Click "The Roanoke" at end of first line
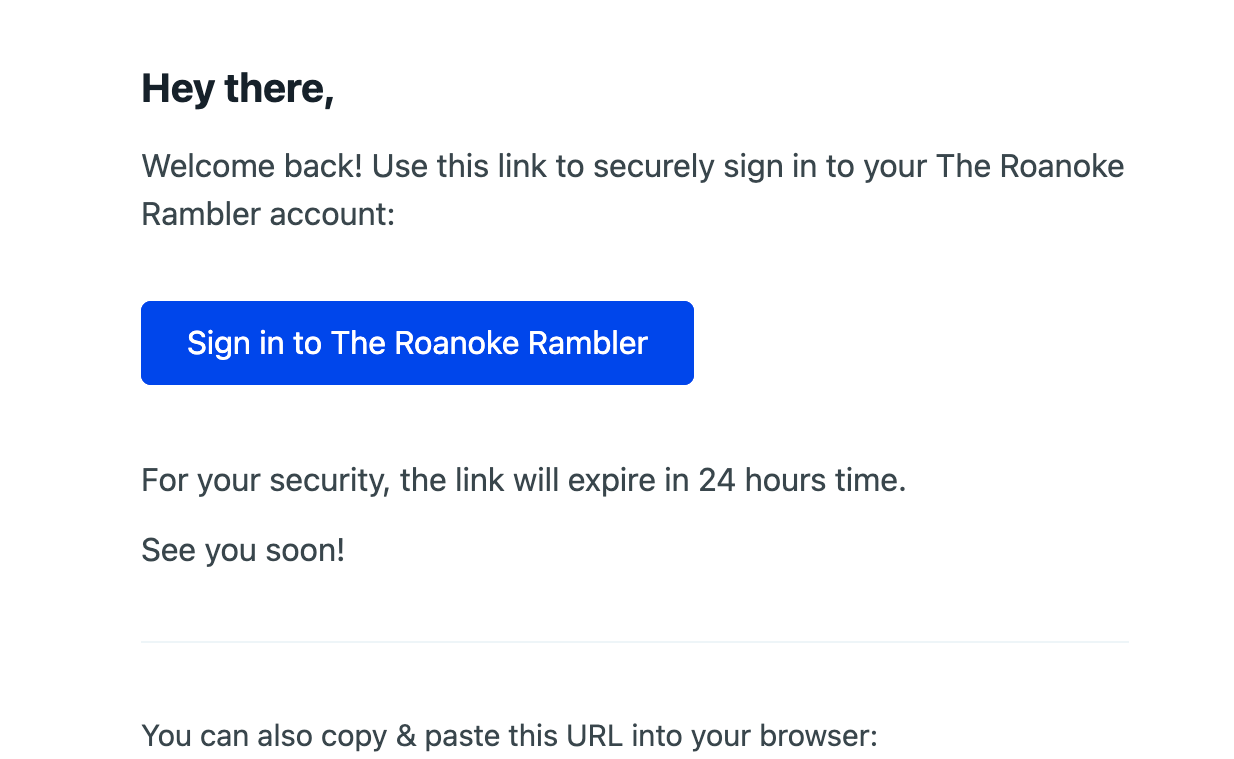The height and width of the screenshot is (759, 1234). pos(1030,166)
